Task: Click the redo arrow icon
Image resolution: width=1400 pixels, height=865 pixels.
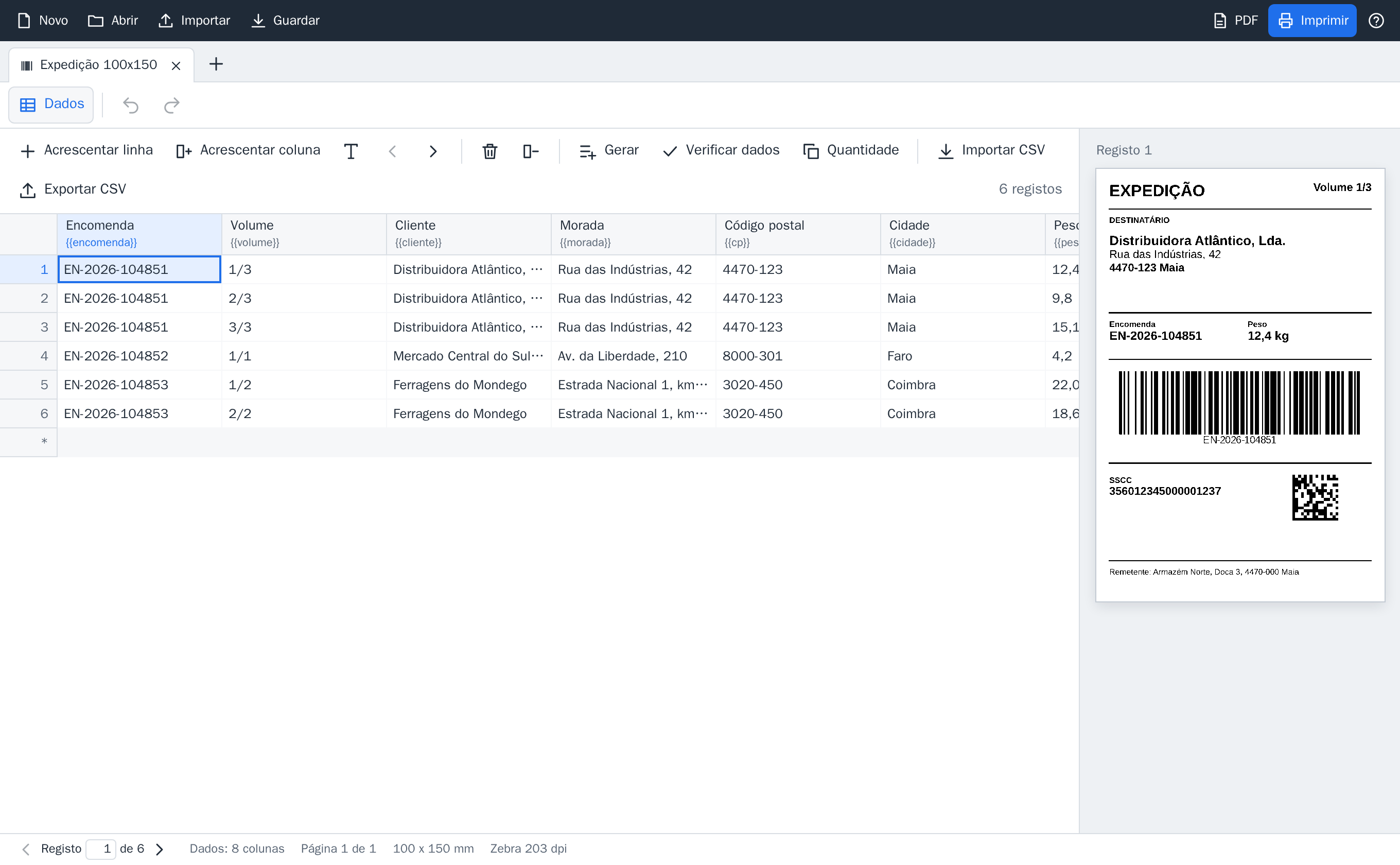Action: pyautogui.click(x=171, y=105)
